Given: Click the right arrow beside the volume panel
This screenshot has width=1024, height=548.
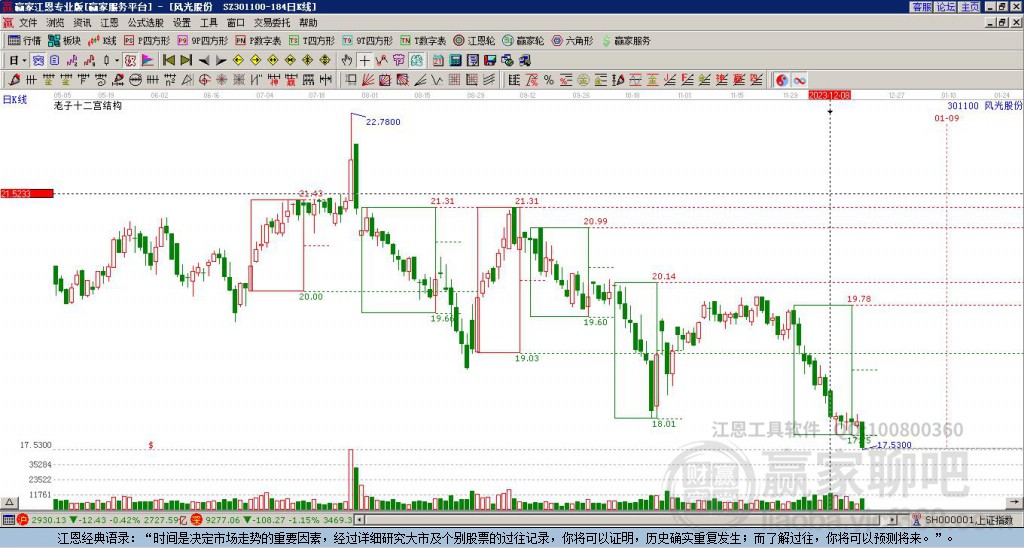Looking at the screenshot, I should (x=1016, y=502).
